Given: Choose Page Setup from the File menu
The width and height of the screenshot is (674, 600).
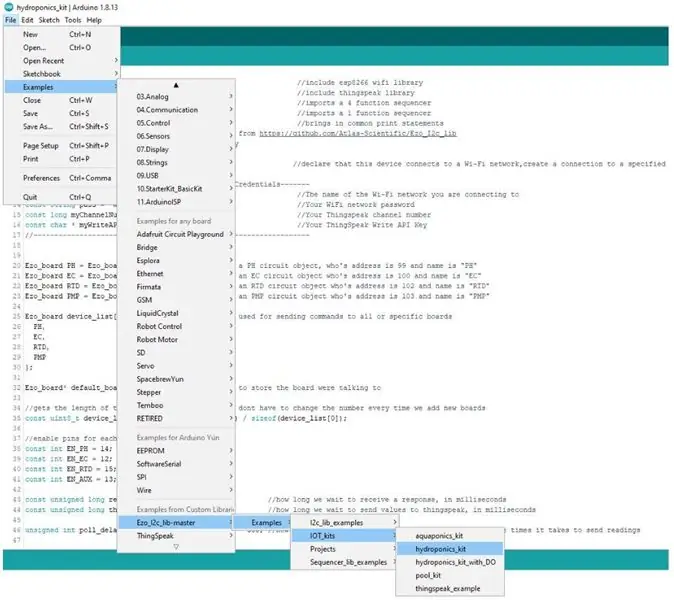Looking at the screenshot, I should point(62,146).
